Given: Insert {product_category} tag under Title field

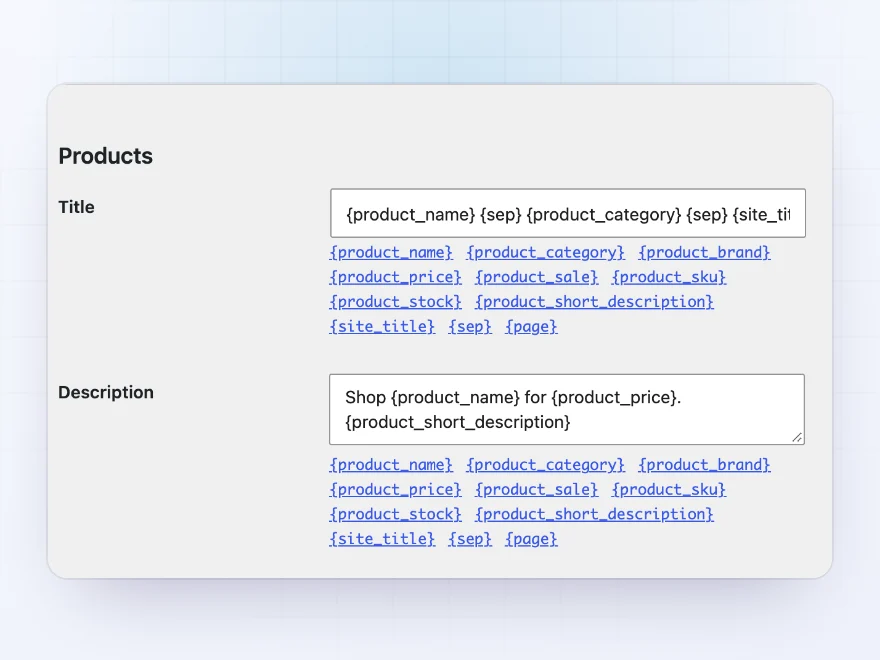Looking at the screenshot, I should (x=546, y=253).
